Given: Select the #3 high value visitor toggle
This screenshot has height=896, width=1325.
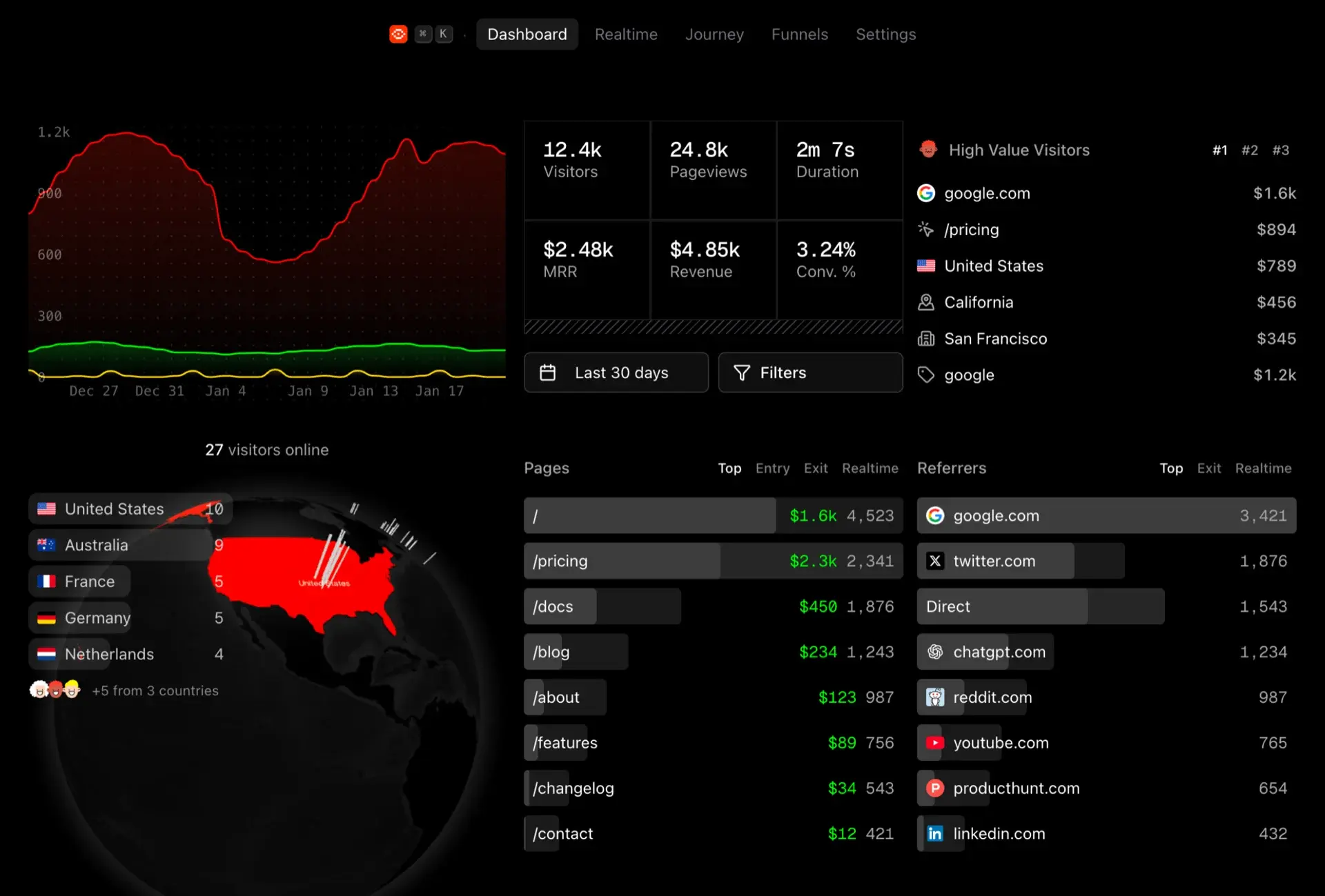Looking at the screenshot, I should 1281,150.
